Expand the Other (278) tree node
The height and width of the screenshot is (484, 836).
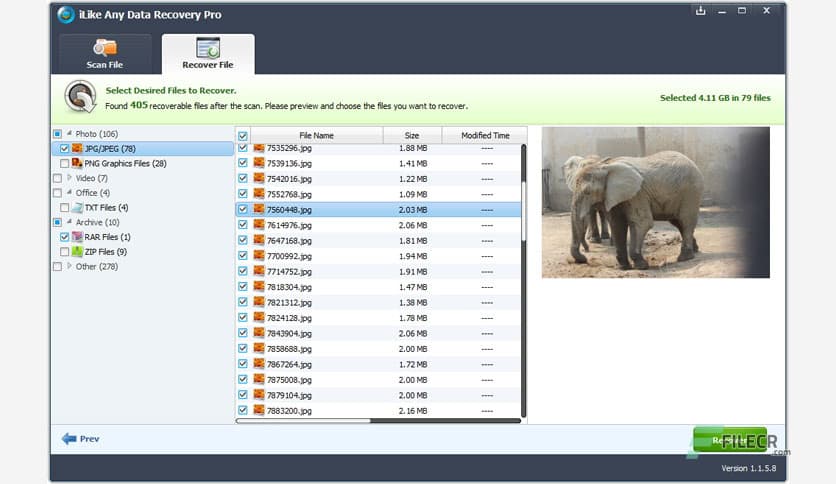[x=69, y=265]
